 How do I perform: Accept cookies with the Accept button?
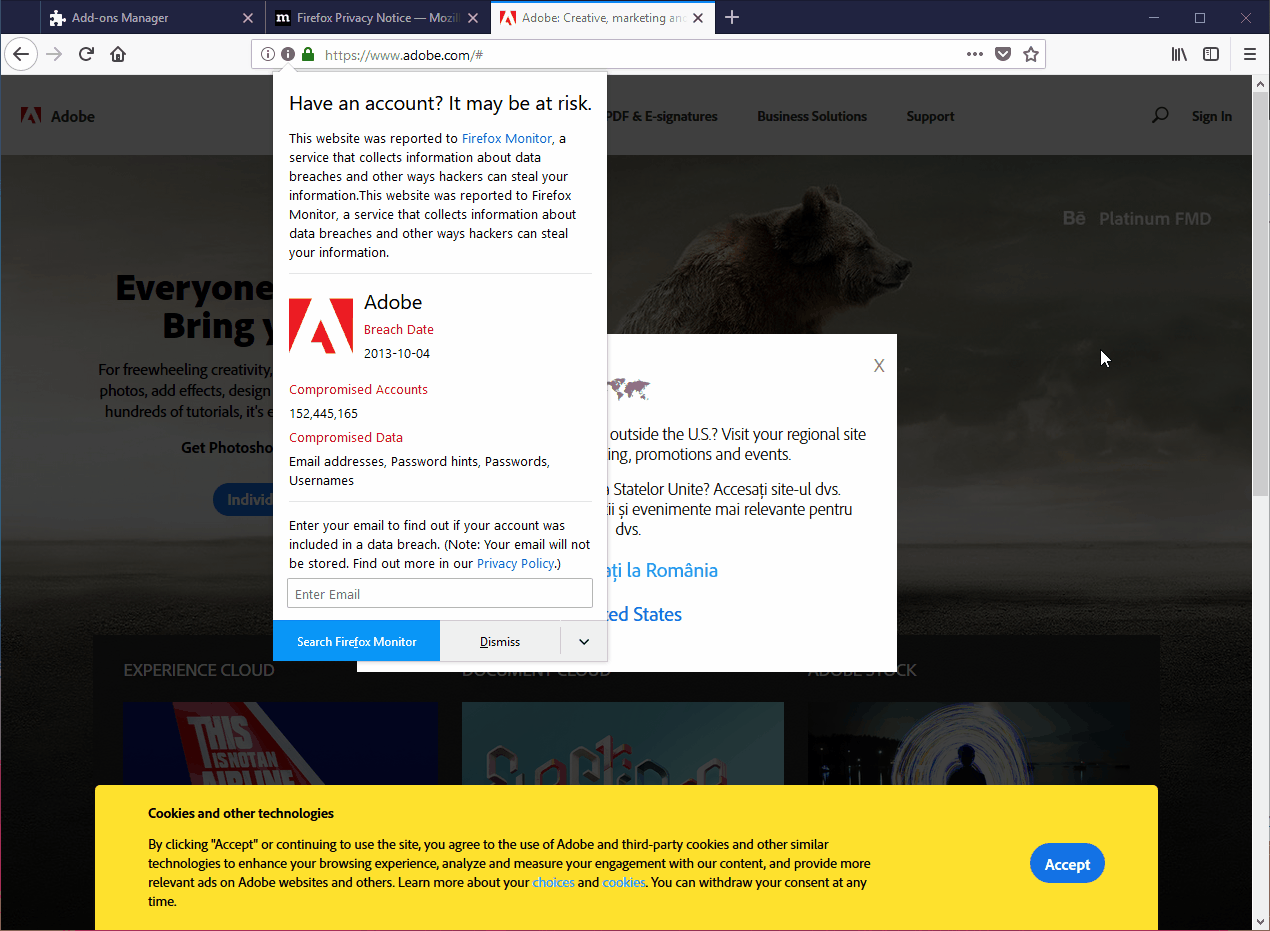coord(1067,864)
